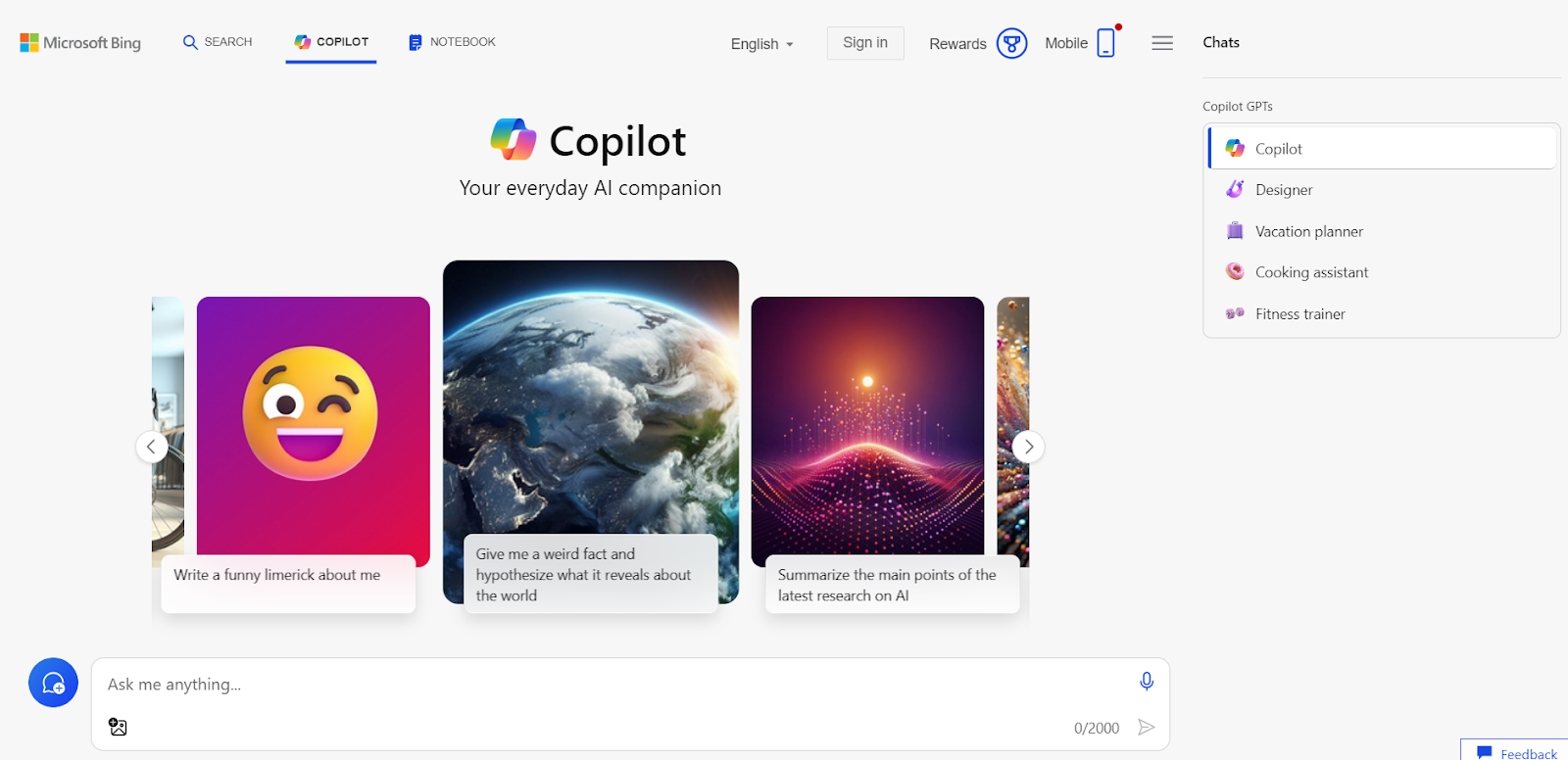This screenshot has width=1568, height=760.
Task: Start a new topic with blue chat icon
Action: pyautogui.click(x=53, y=683)
